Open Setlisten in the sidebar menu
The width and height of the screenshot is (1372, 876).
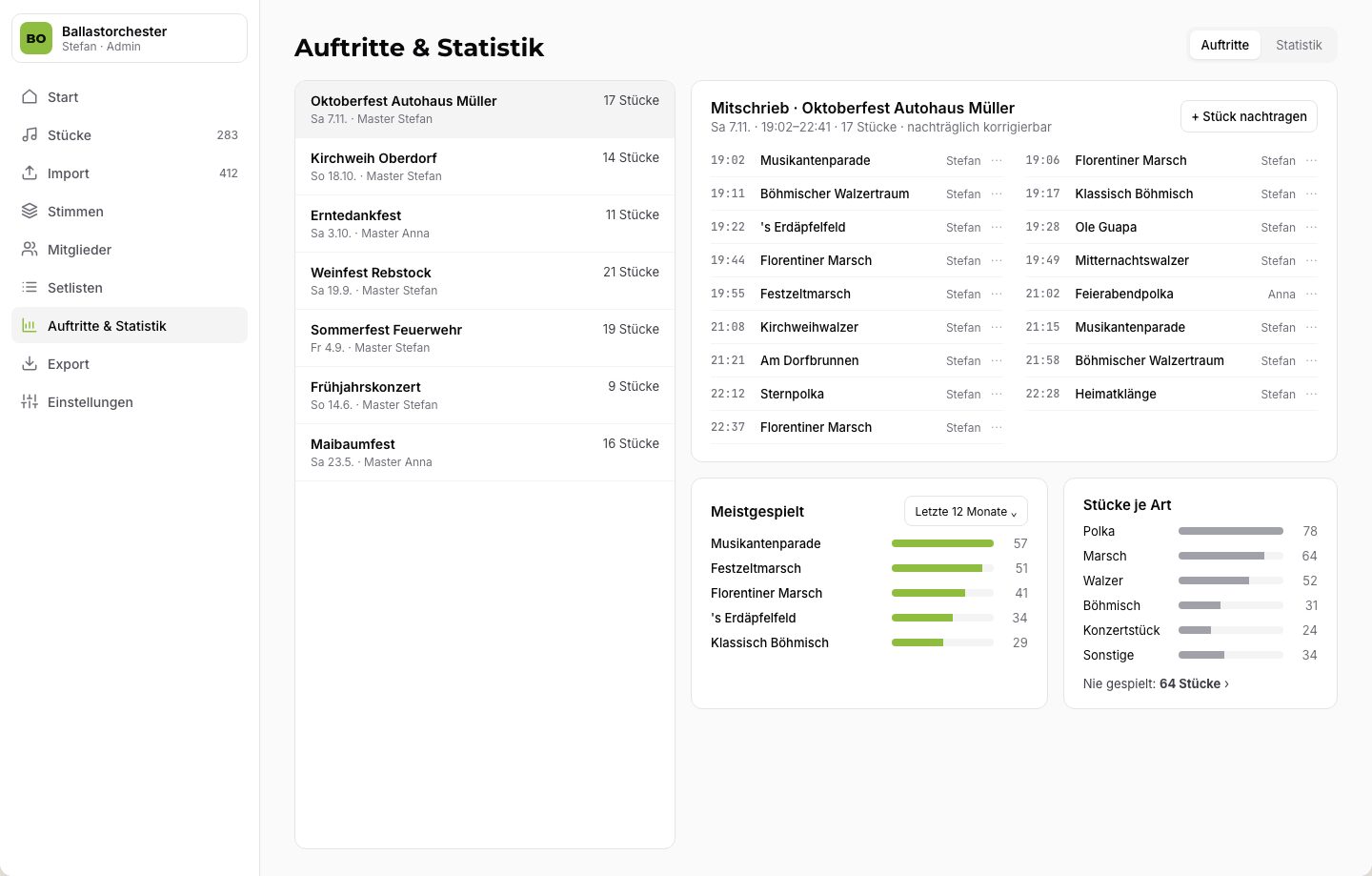130,287
